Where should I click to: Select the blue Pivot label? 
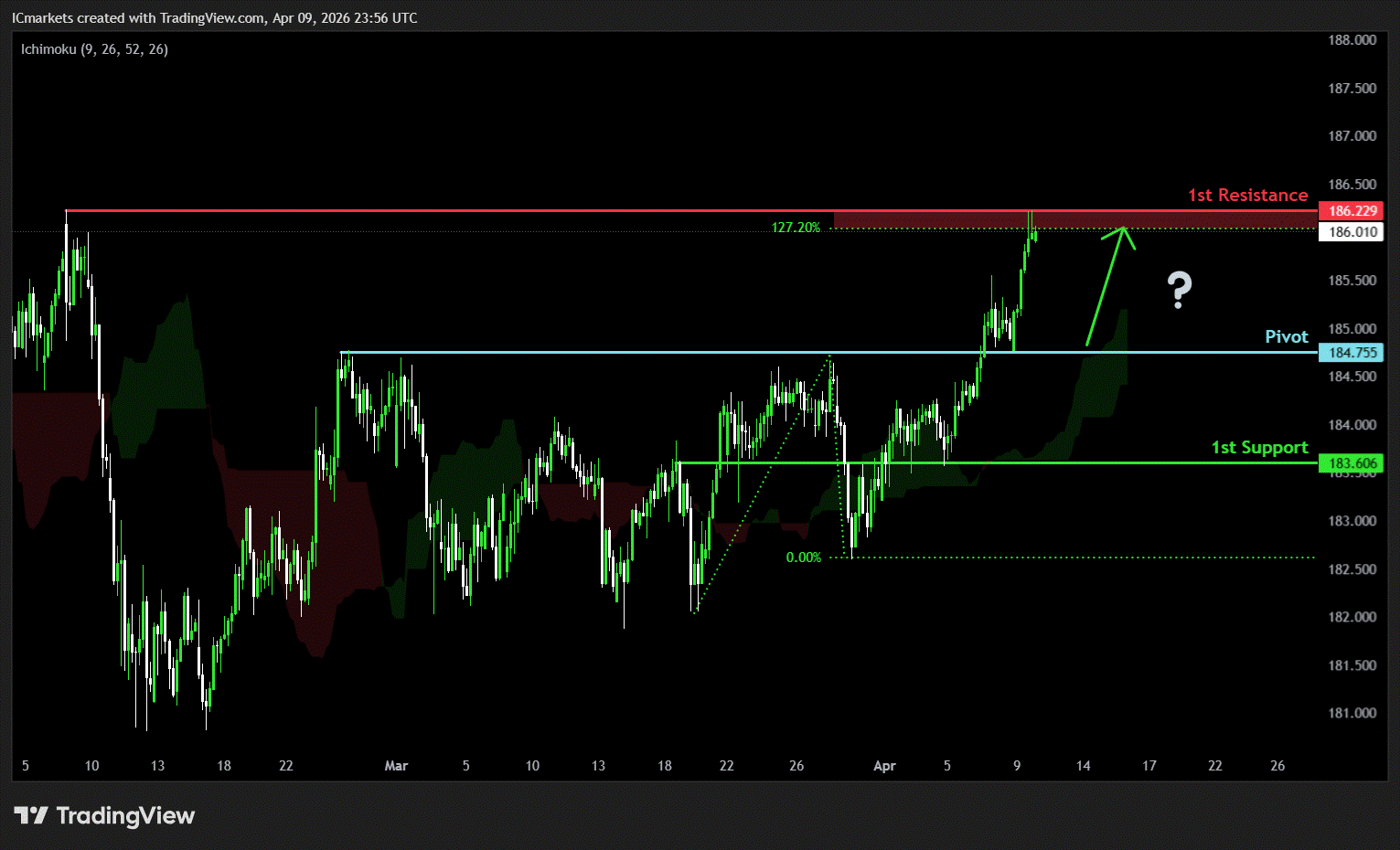(x=1286, y=336)
